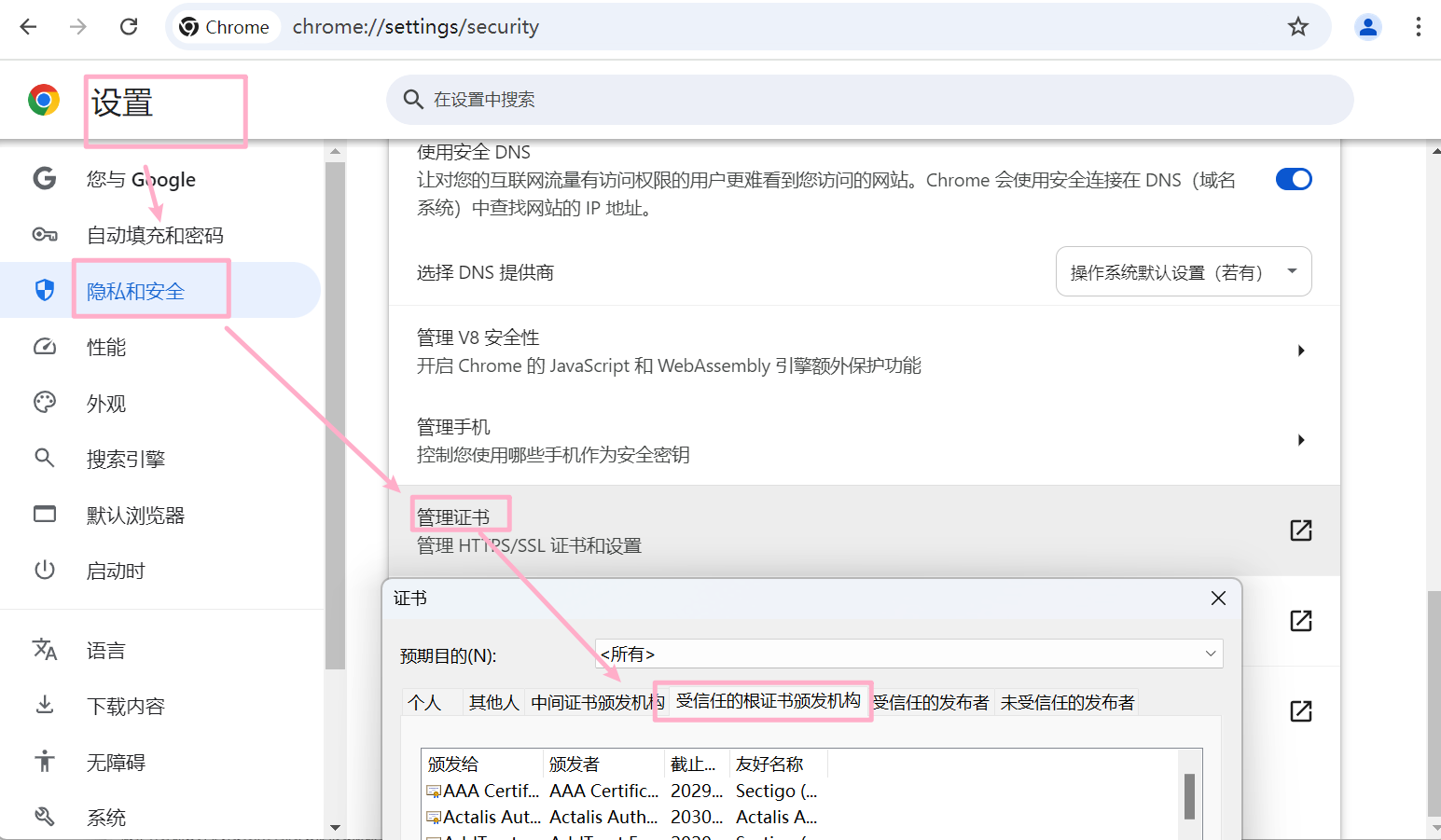Click the Chrome site info chip

click(225, 27)
